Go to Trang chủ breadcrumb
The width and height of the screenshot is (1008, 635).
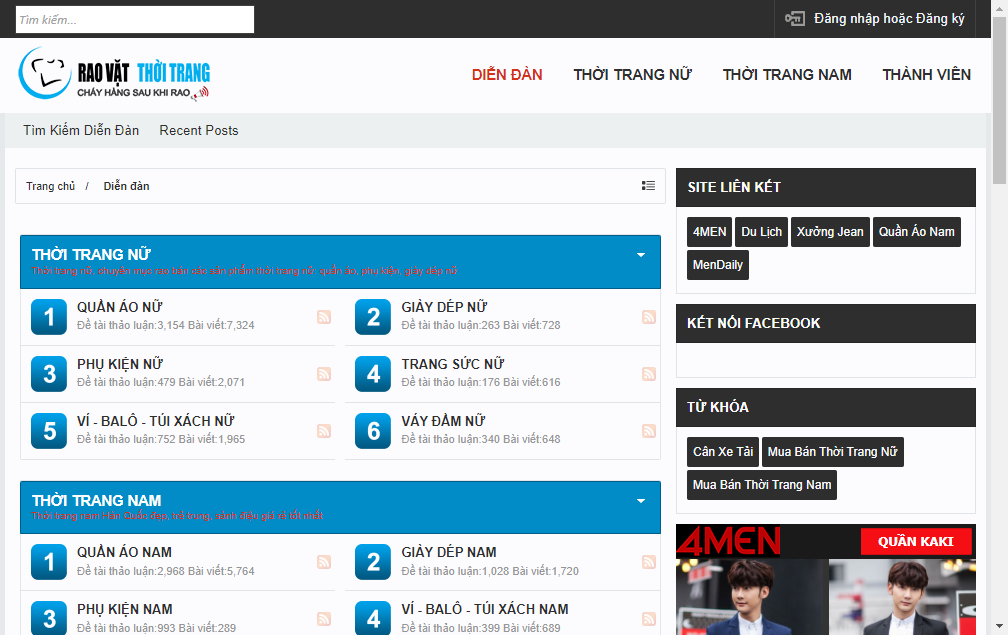50,186
